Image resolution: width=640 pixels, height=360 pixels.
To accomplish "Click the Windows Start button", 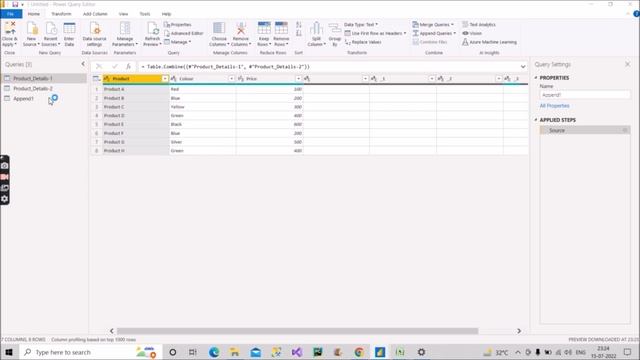I will click(9, 352).
